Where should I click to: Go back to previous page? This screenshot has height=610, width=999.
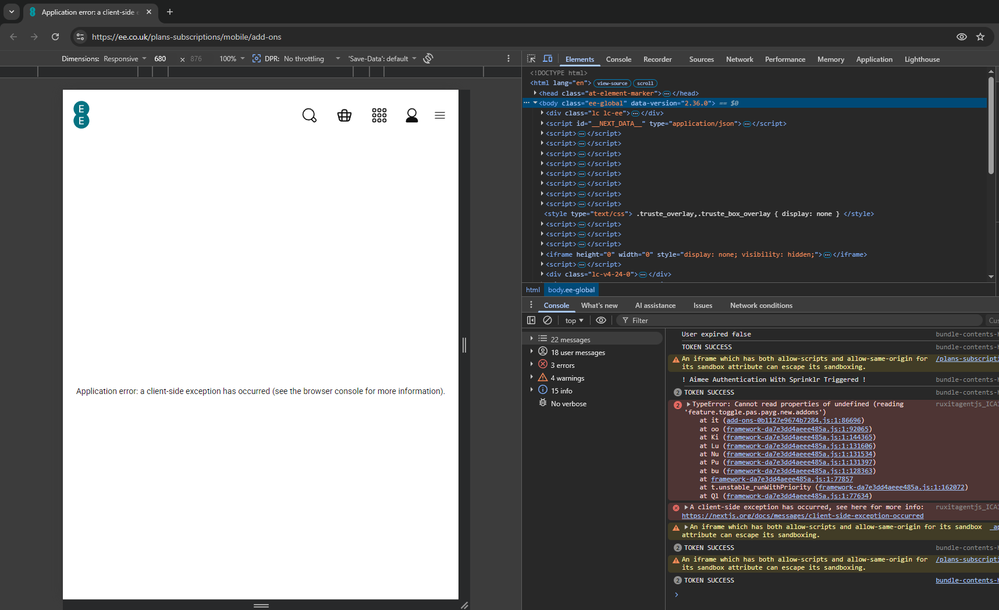pos(13,37)
